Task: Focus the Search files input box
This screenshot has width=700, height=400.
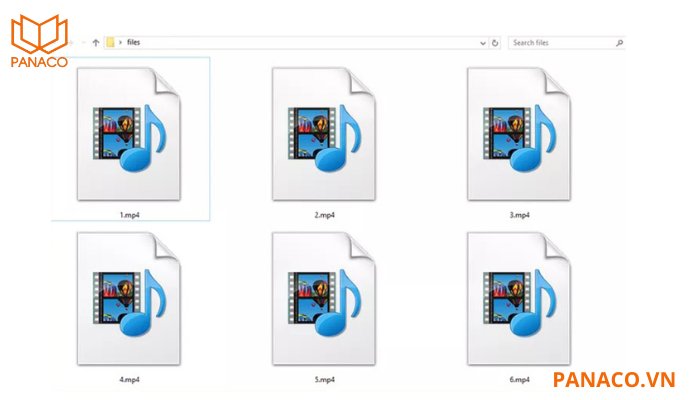Action: click(x=567, y=43)
